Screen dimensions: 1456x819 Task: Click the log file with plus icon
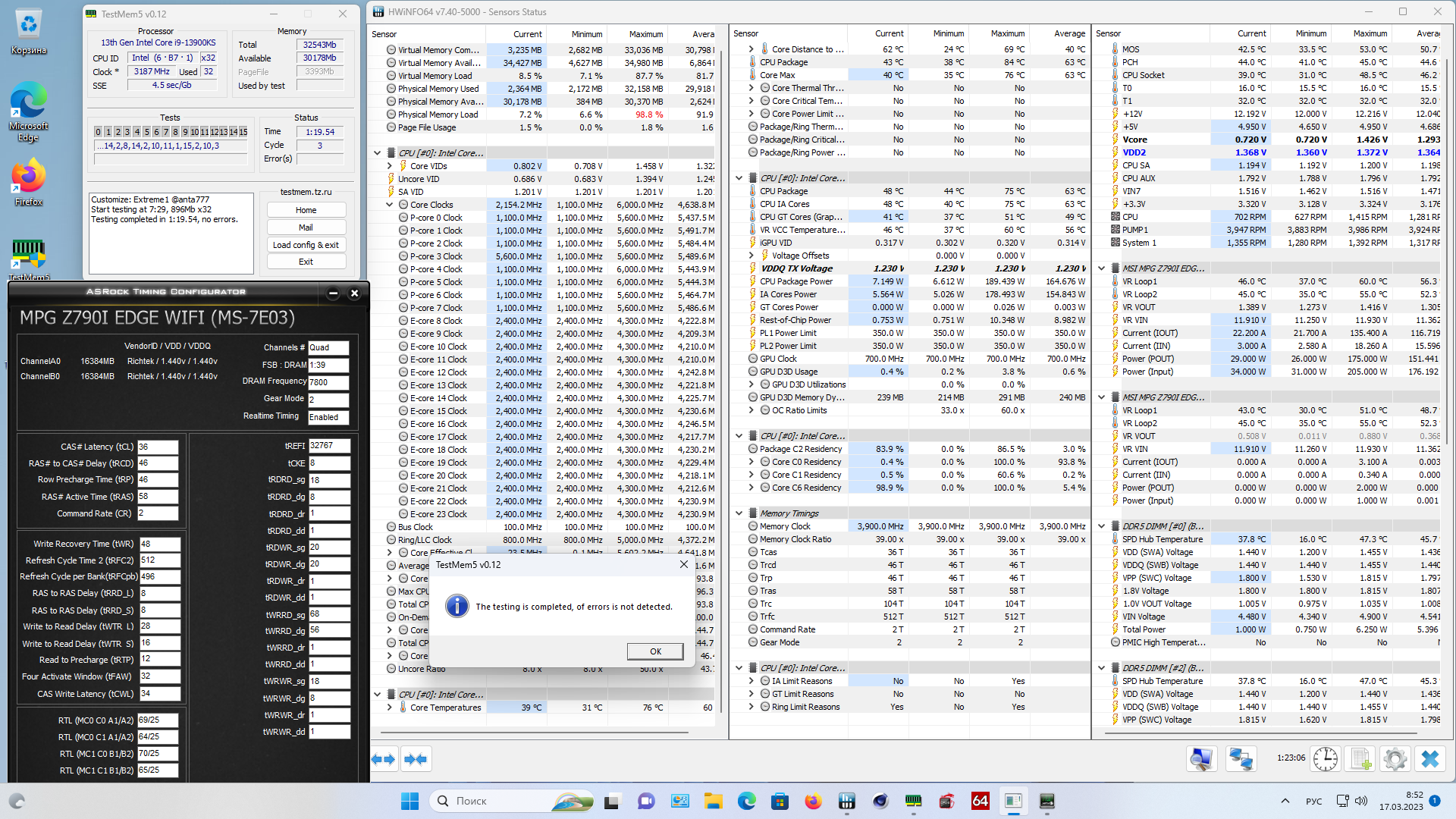click(1360, 759)
